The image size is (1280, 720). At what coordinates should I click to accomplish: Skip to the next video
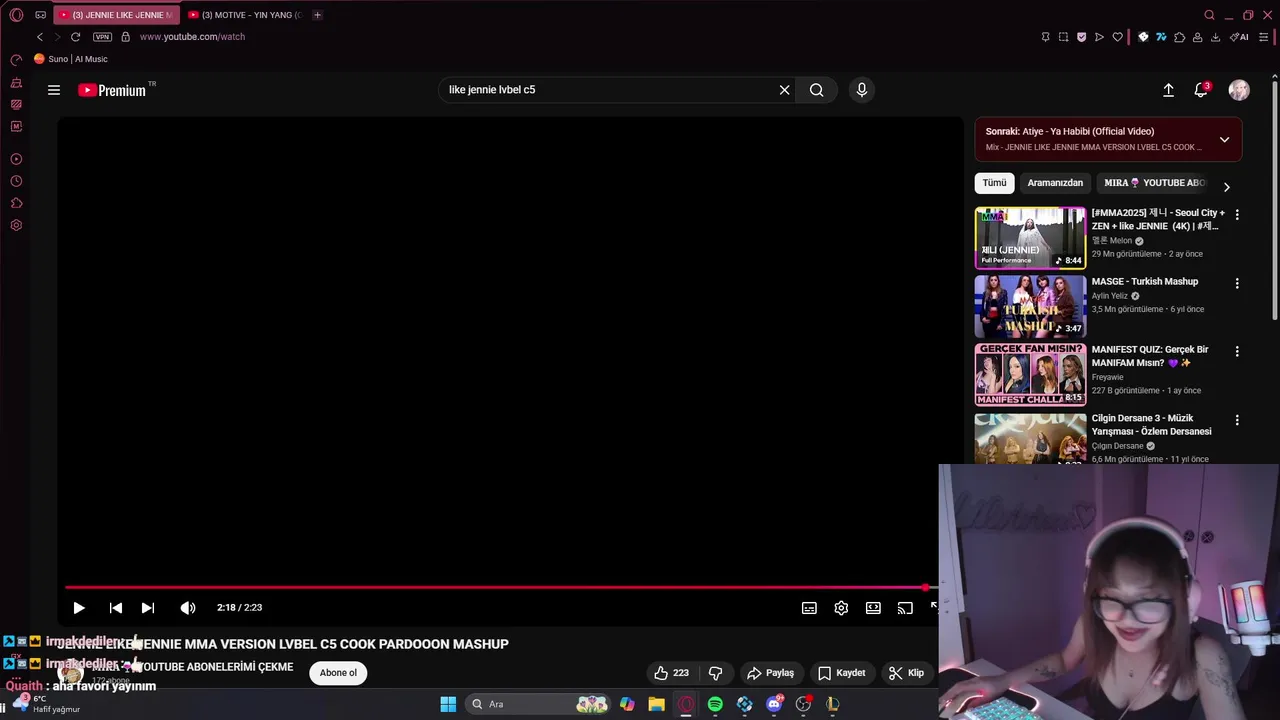coord(148,608)
